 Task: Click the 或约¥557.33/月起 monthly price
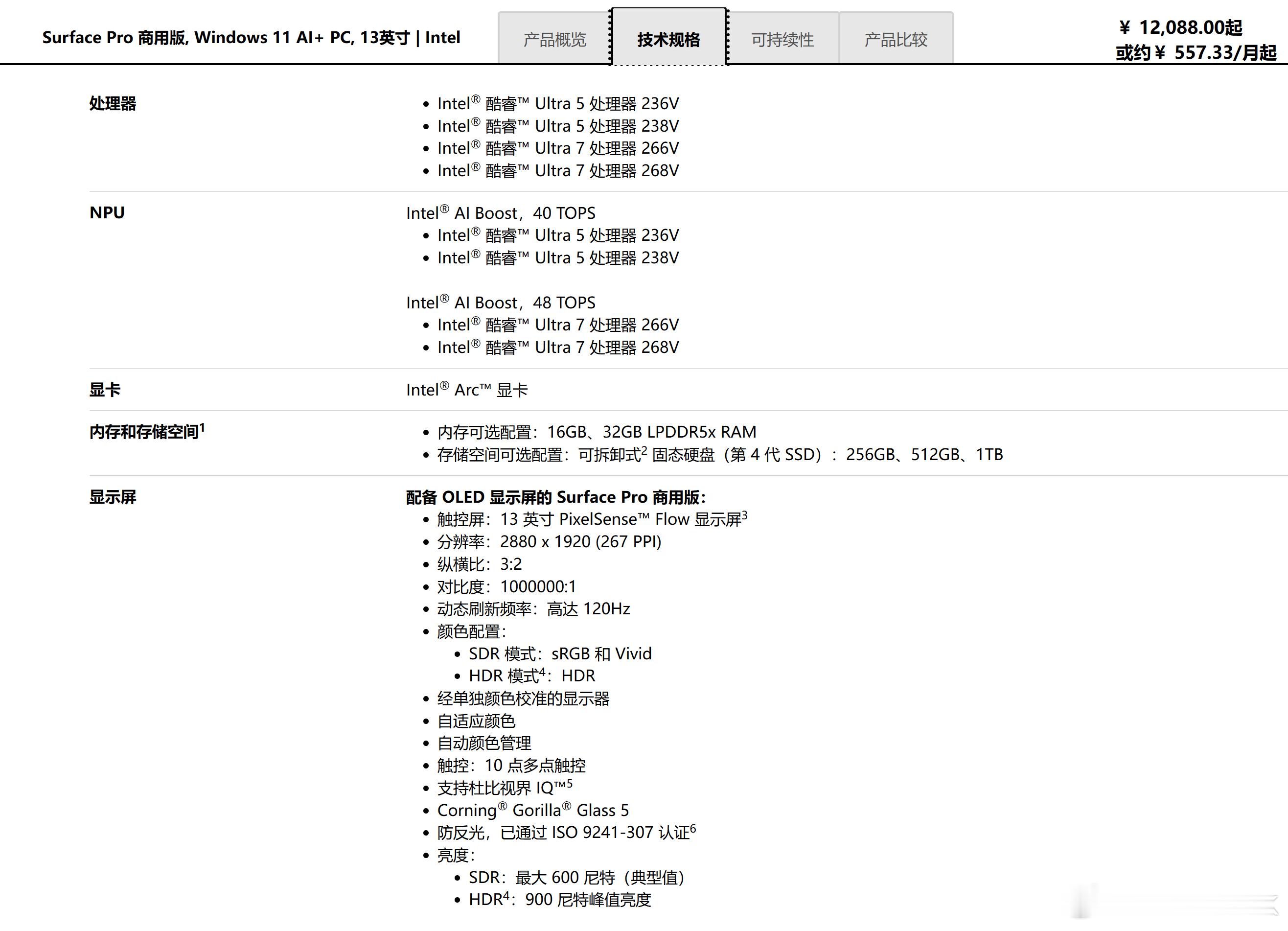(x=1196, y=52)
